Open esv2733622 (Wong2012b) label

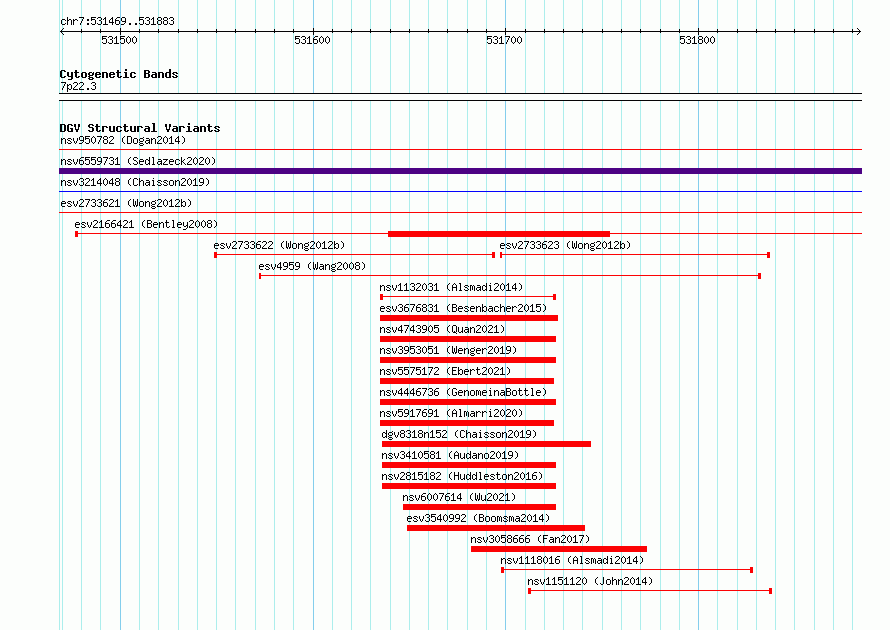(x=279, y=245)
